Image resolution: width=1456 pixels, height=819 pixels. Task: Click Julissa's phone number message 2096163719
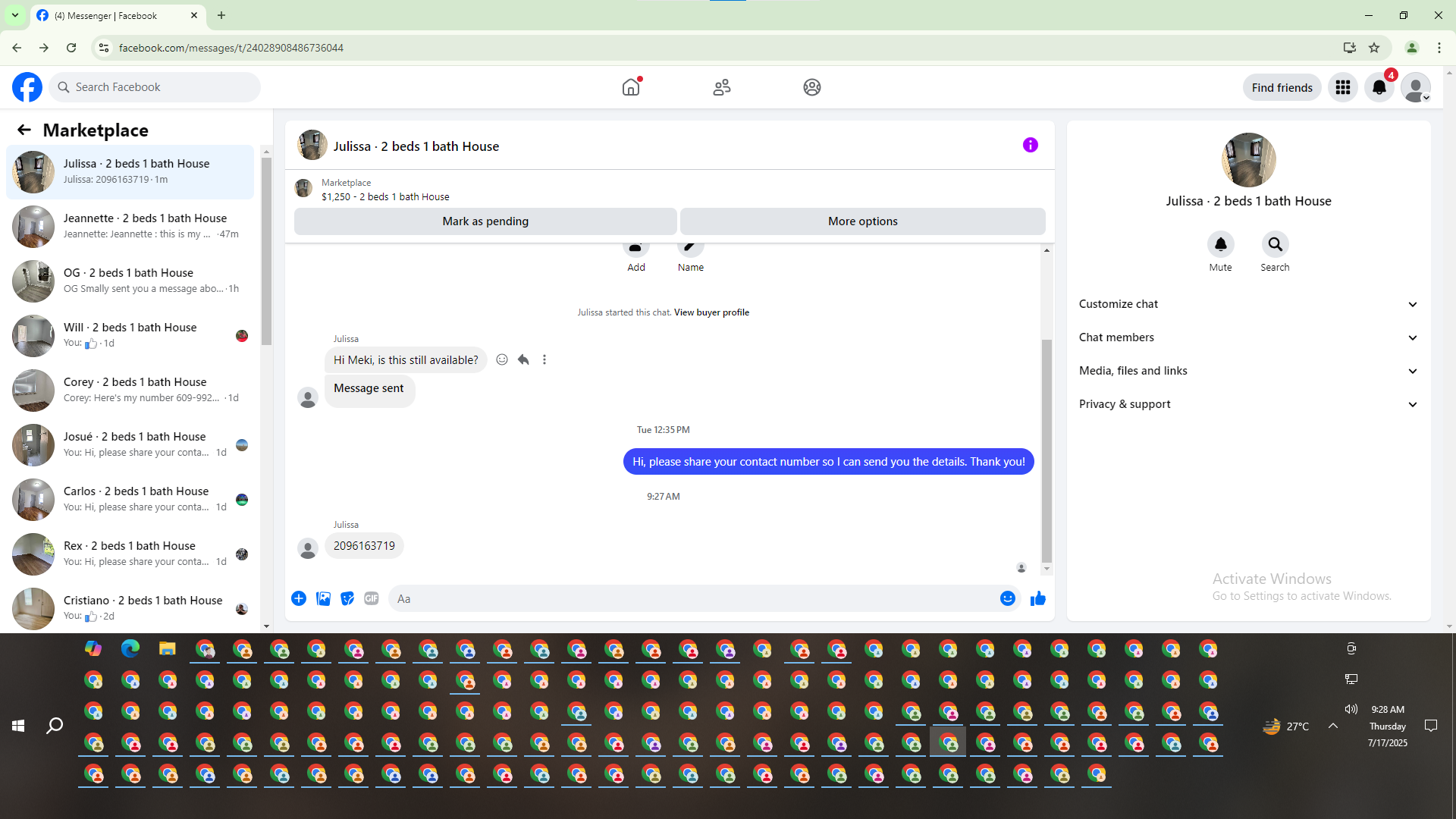point(364,546)
